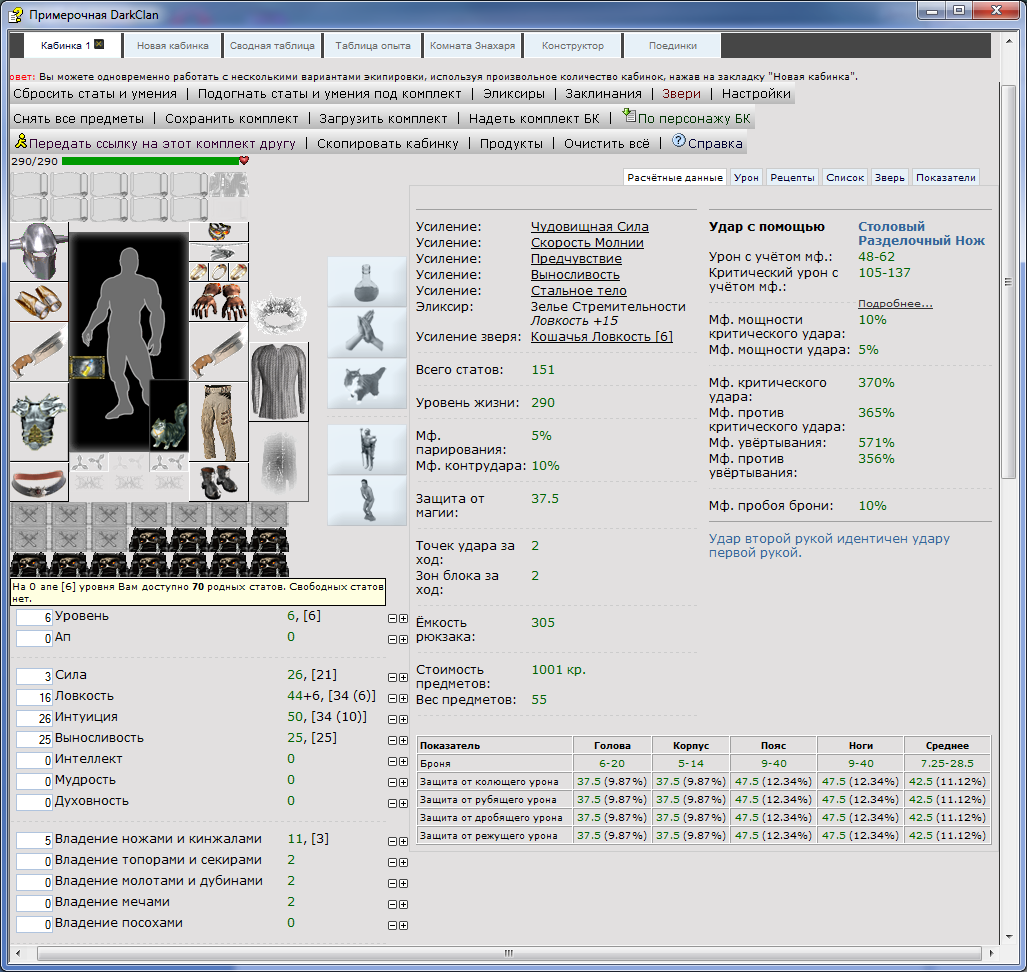Decrease Сила with the minus button
The width and height of the screenshot is (1027, 972).
coord(392,677)
